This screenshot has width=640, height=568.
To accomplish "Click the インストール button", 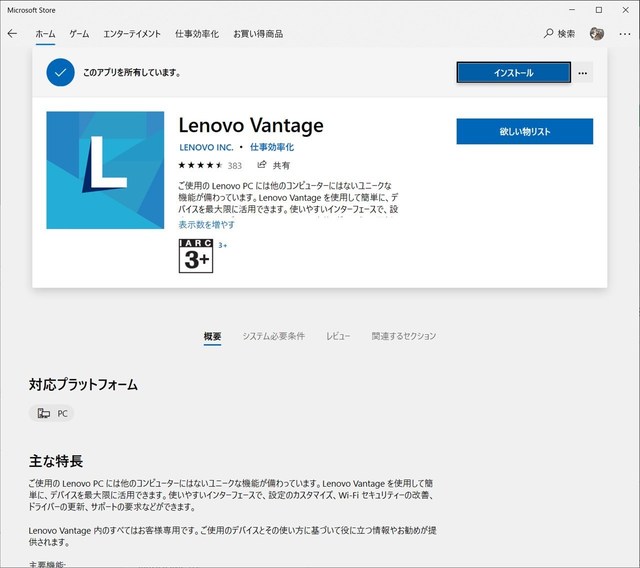I will click(x=513, y=73).
